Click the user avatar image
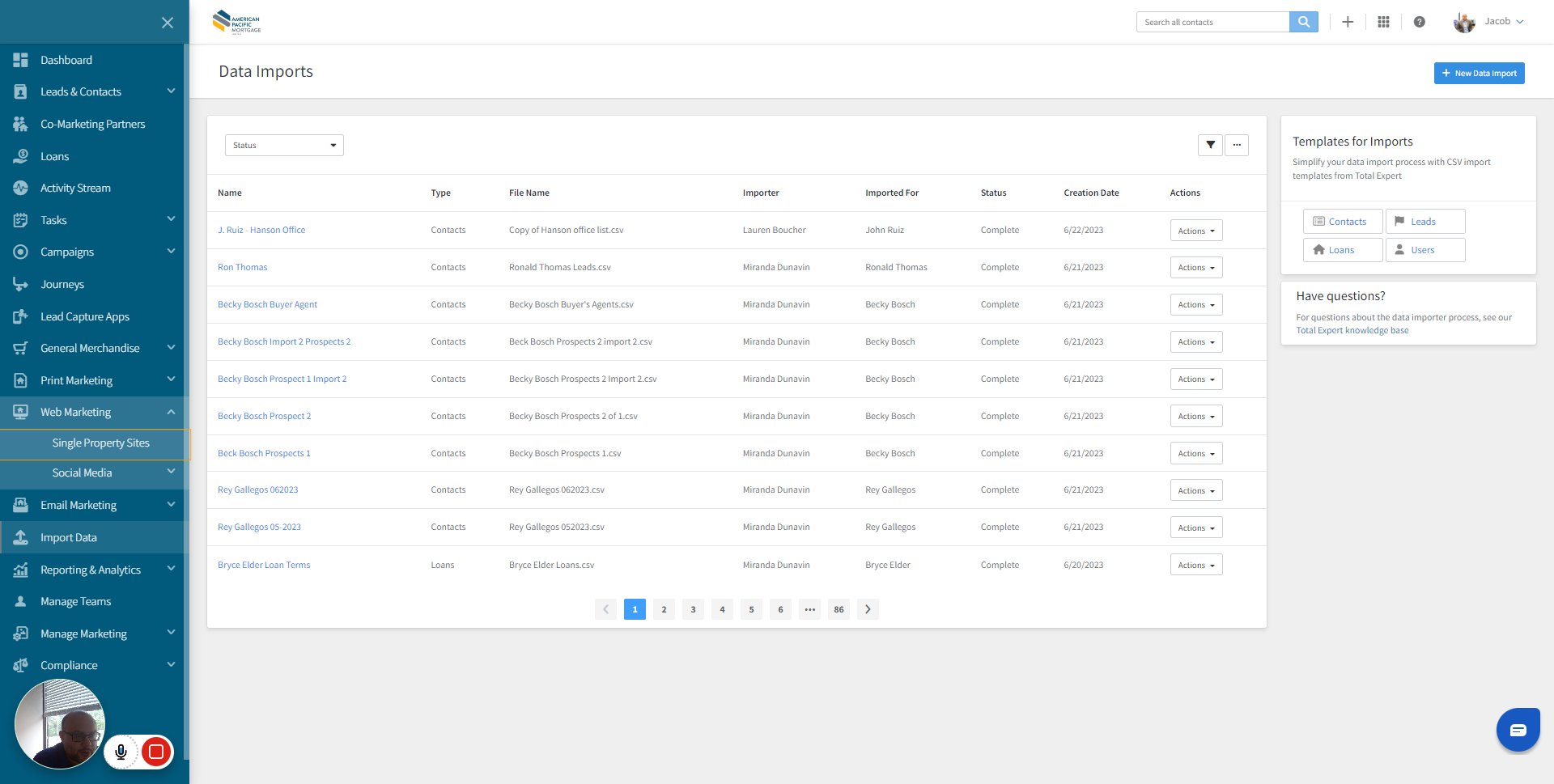The height and width of the screenshot is (784, 1554). click(x=1464, y=22)
